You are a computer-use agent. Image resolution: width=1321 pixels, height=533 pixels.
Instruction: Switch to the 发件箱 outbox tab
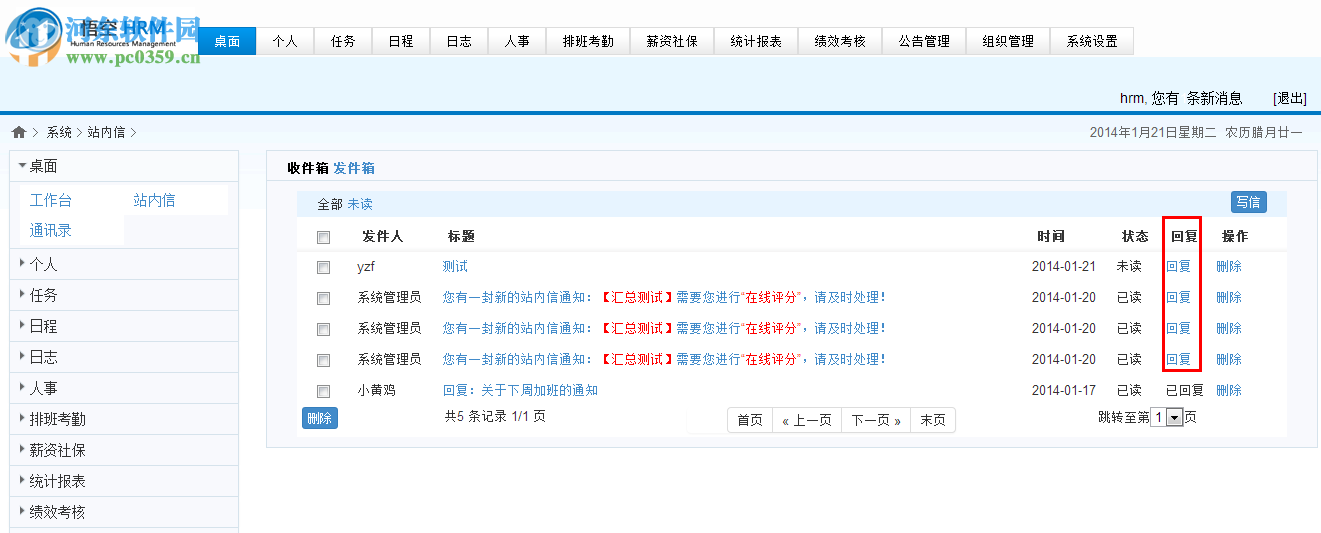tap(354, 168)
